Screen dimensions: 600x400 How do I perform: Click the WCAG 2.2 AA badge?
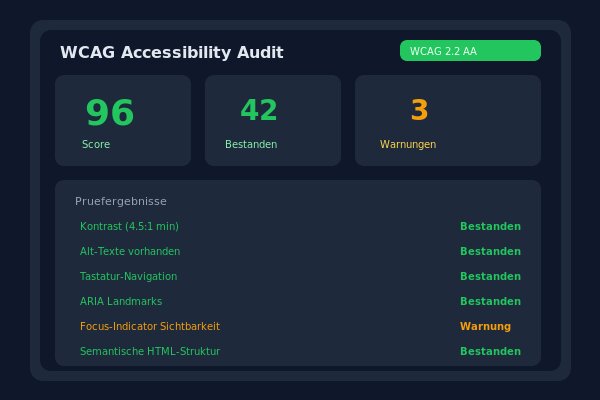469,51
